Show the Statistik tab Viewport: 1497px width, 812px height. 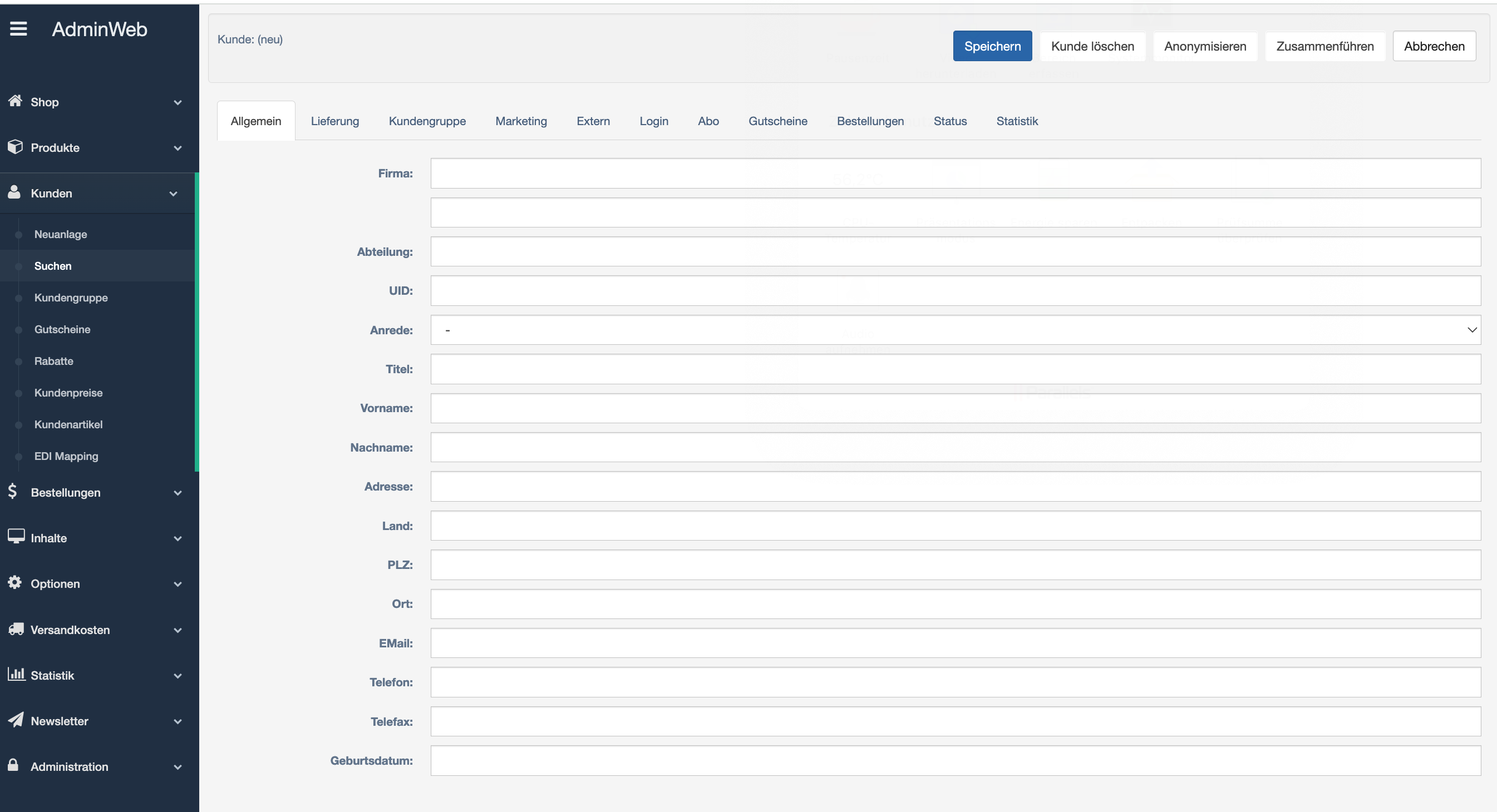point(1017,121)
